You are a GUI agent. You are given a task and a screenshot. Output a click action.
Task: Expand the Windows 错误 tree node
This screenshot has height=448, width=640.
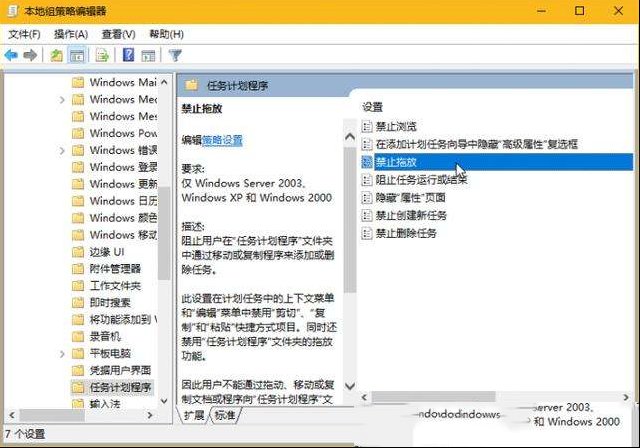pyautogui.click(x=62, y=151)
